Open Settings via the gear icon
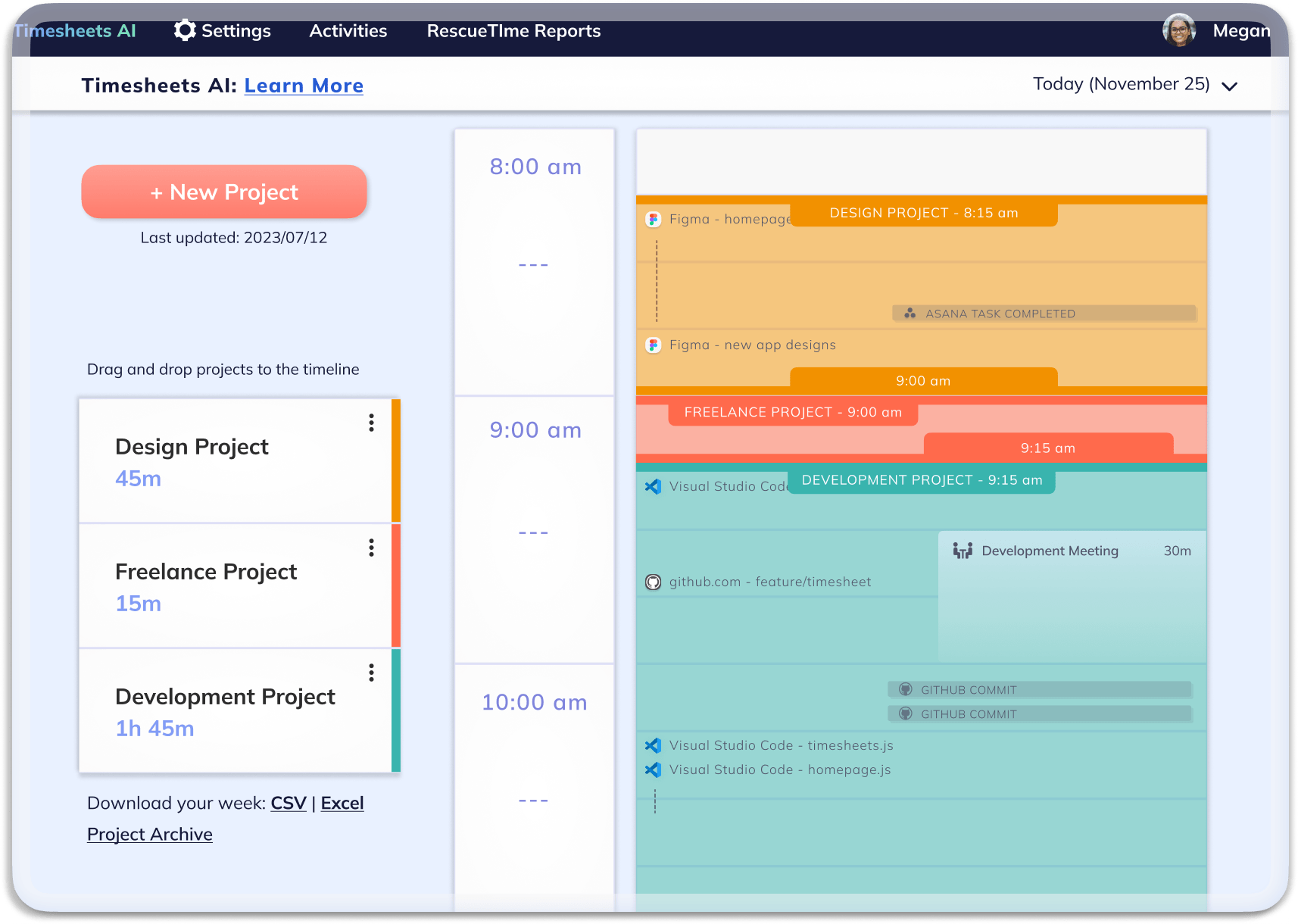Image resolution: width=1298 pixels, height=924 pixels. point(185,30)
